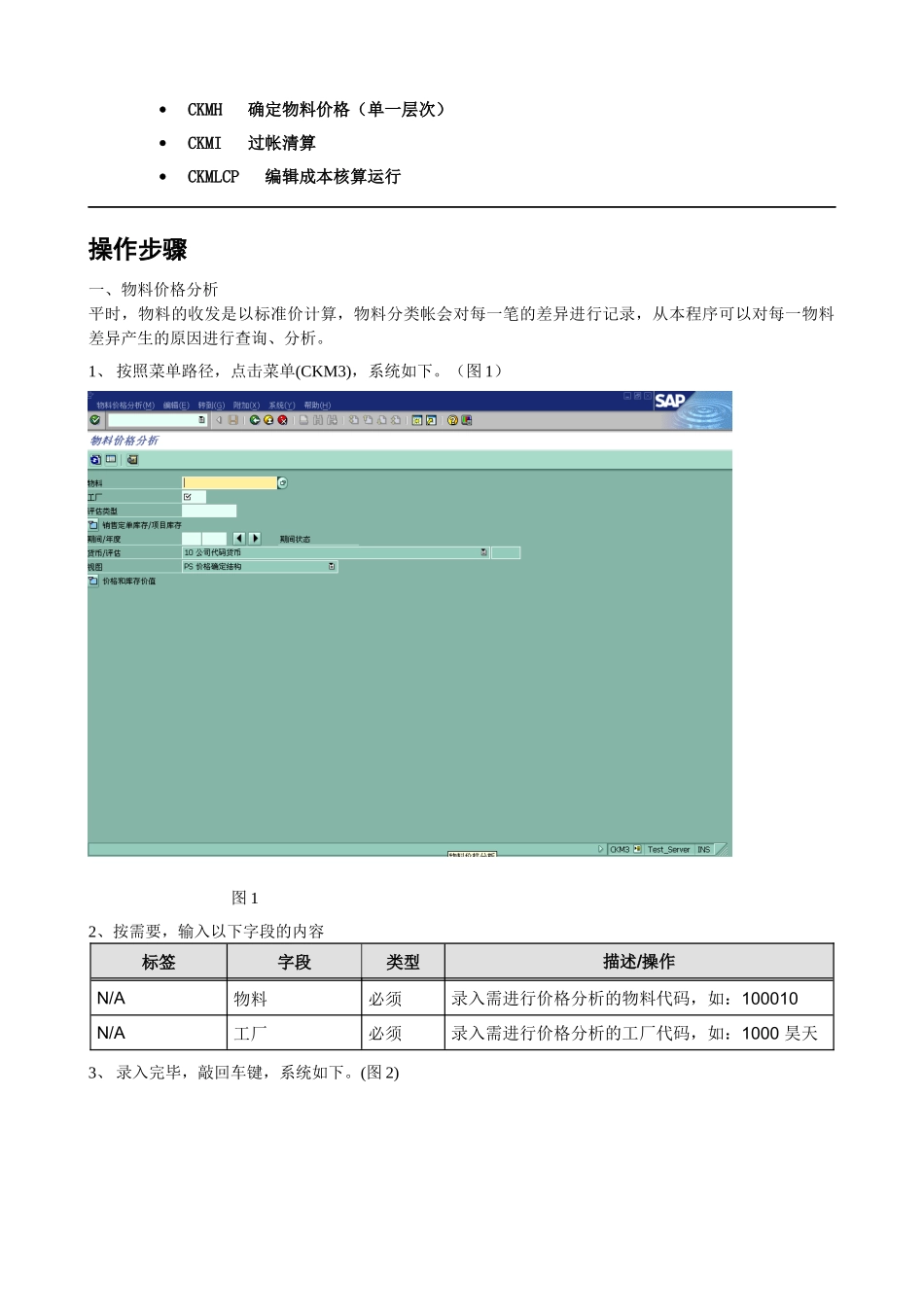The width and height of the screenshot is (924, 1307).
Task: Open the 视图 PS 价格确定结构 dropdown
Action: tap(332, 566)
